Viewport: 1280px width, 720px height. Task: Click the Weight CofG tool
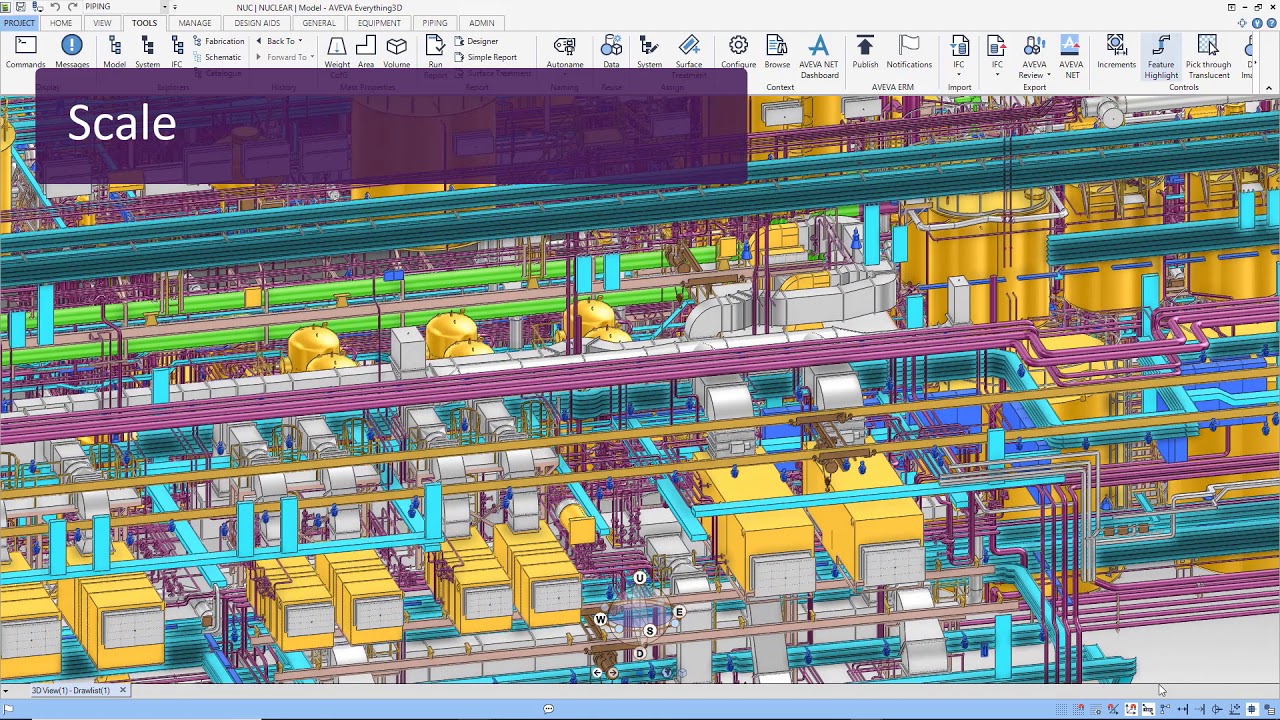click(337, 52)
